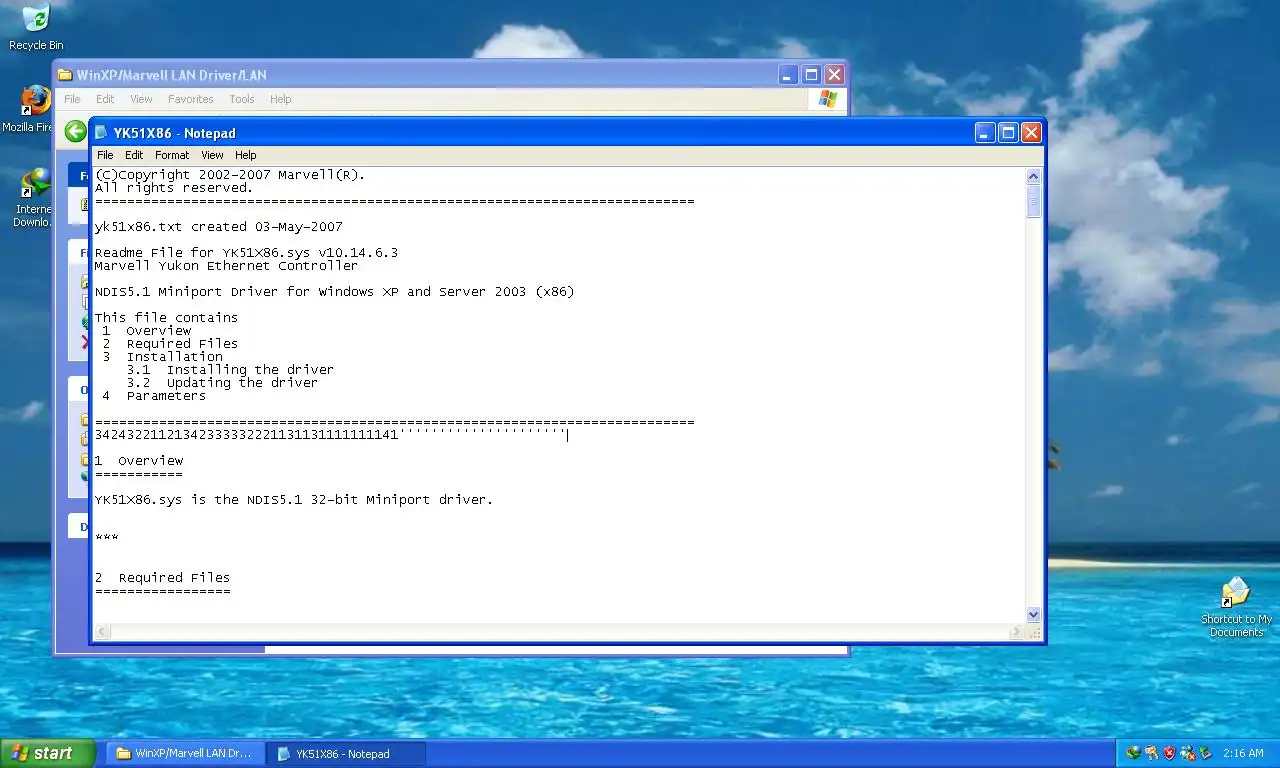This screenshot has width=1280, height=768.
Task: Minimize the Explorer window behind Notepad
Action: 788,75
